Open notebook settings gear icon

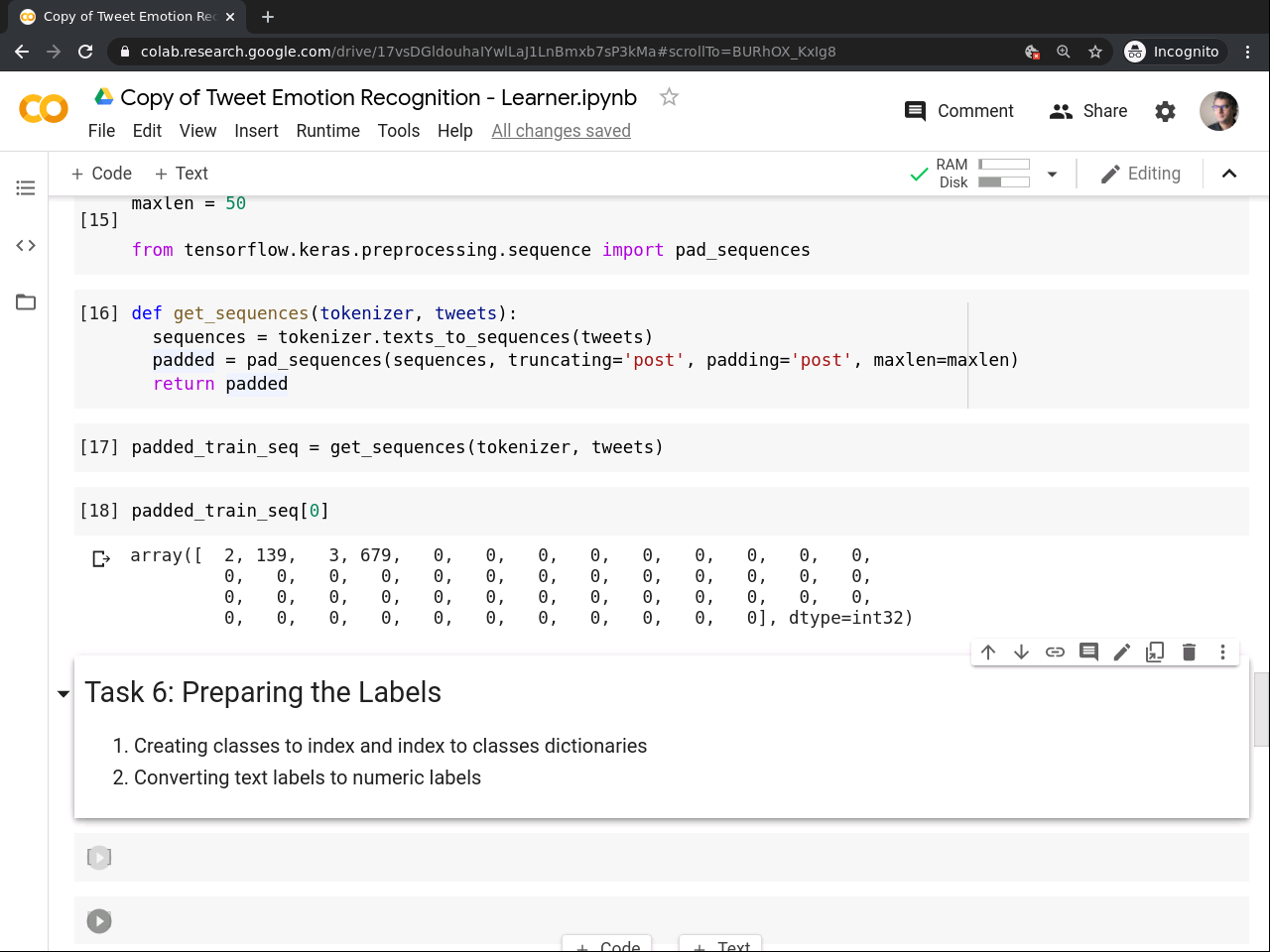[x=1165, y=111]
